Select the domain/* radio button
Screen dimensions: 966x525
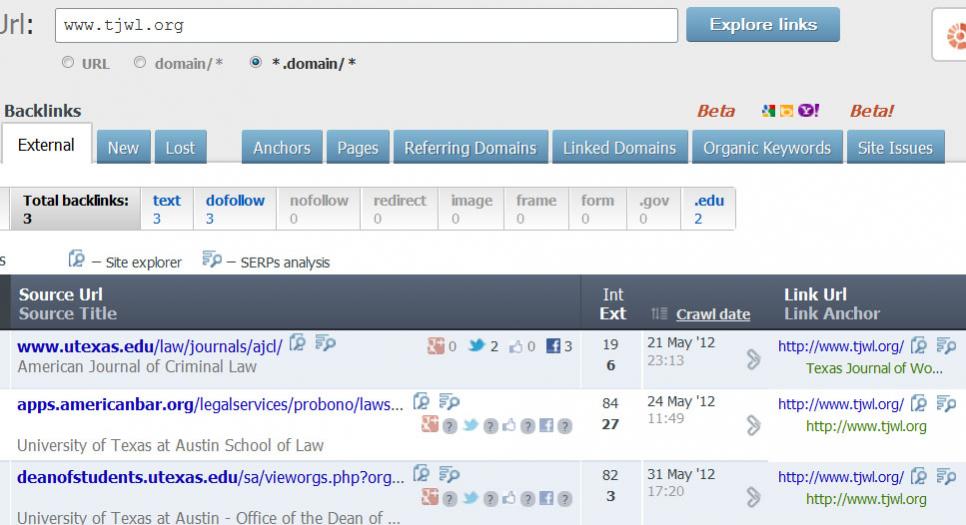pyautogui.click(x=140, y=63)
